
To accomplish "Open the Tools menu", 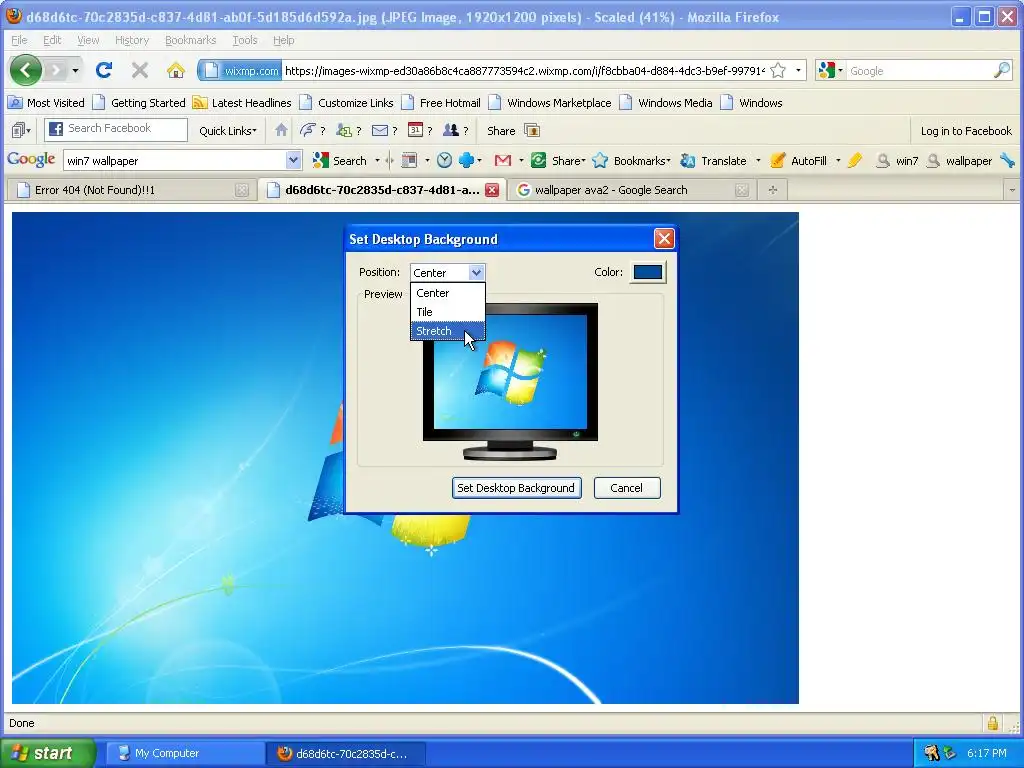I will [x=245, y=40].
